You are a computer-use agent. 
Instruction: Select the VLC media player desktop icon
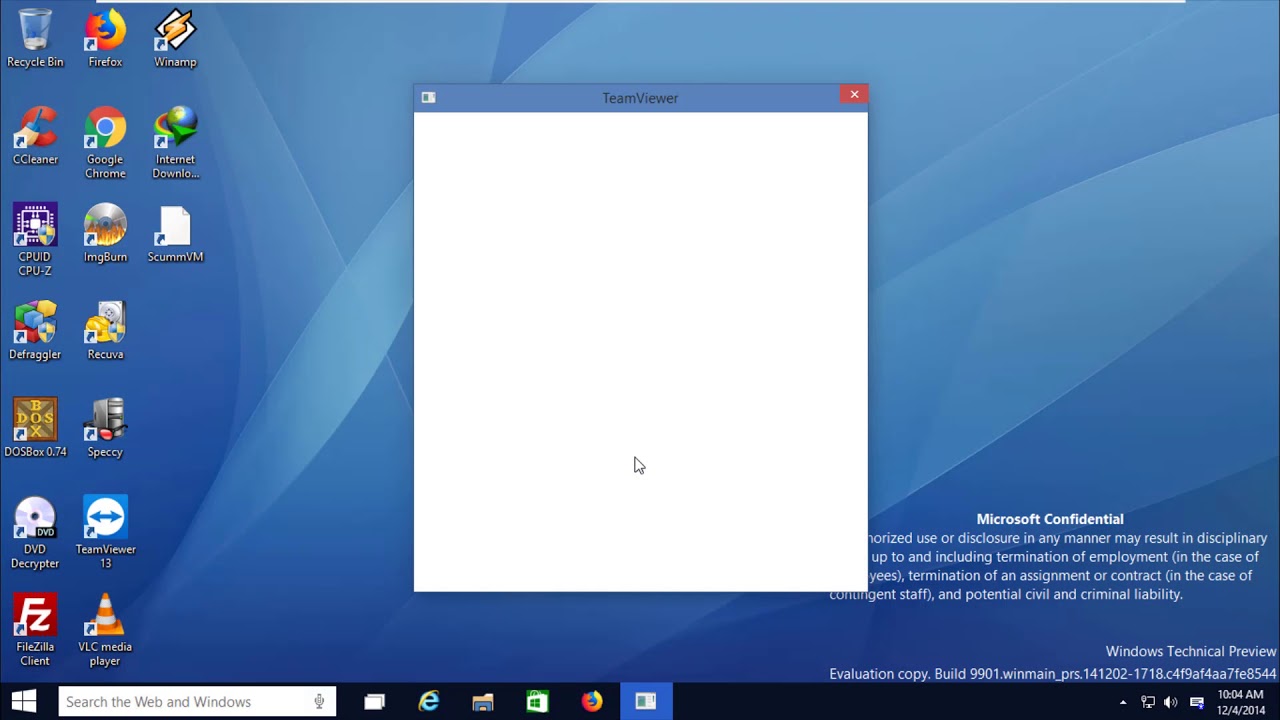[105, 630]
